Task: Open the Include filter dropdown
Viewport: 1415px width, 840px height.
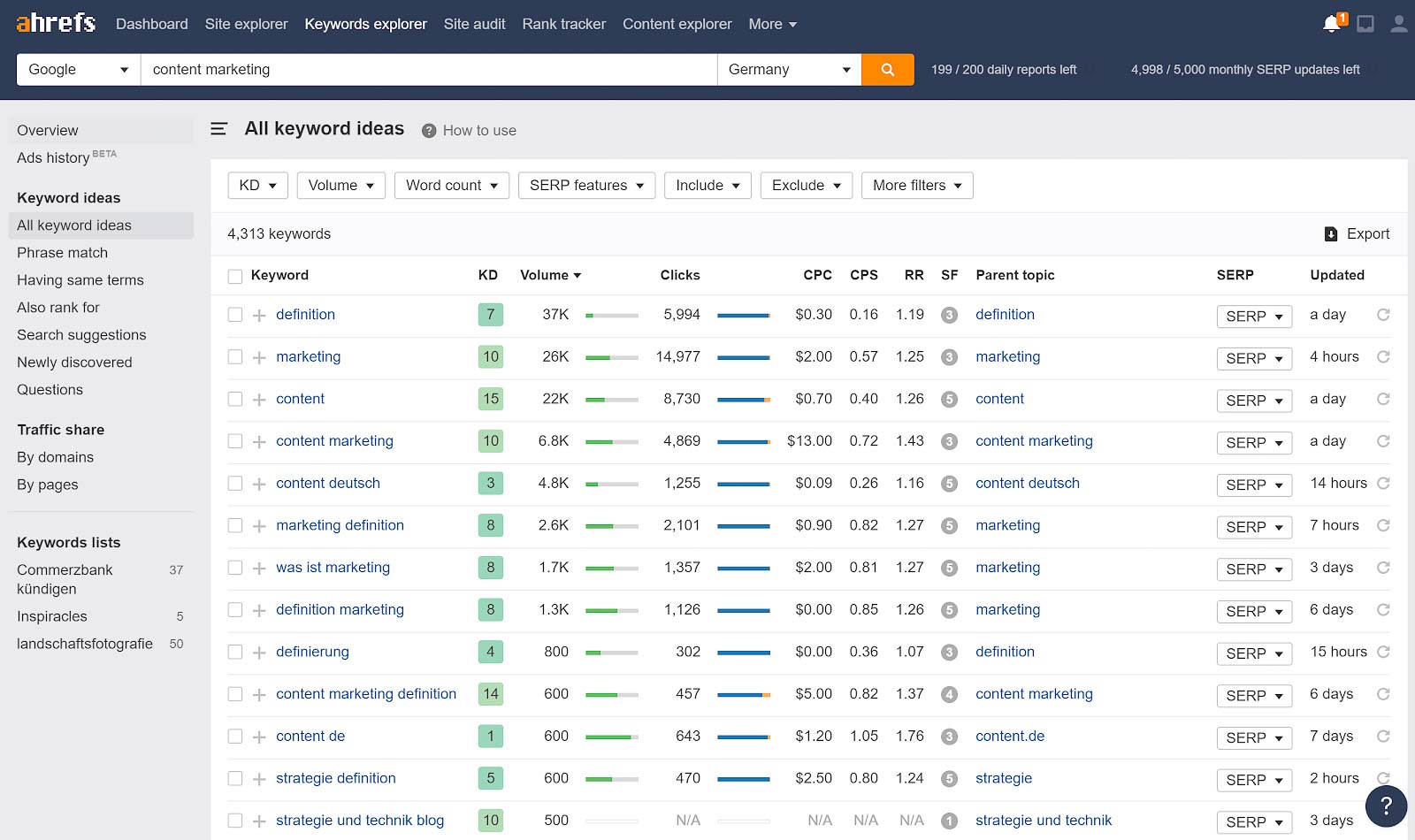Action: (708, 186)
